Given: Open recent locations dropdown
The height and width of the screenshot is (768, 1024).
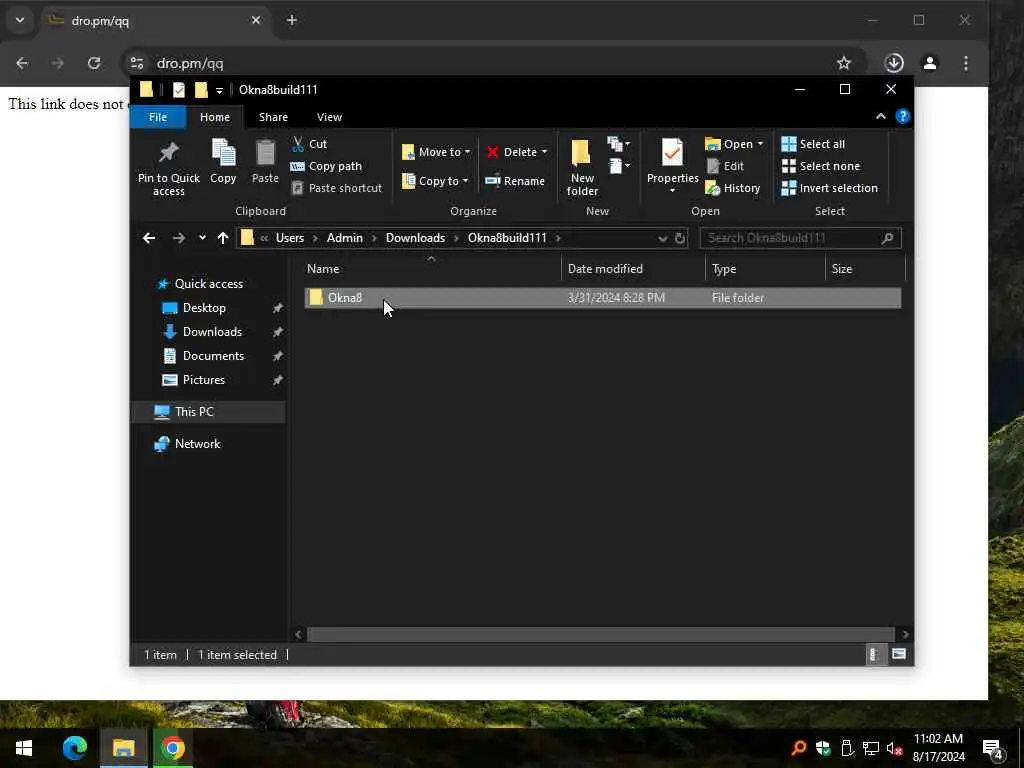Looking at the screenshot, I should [202, 238].
